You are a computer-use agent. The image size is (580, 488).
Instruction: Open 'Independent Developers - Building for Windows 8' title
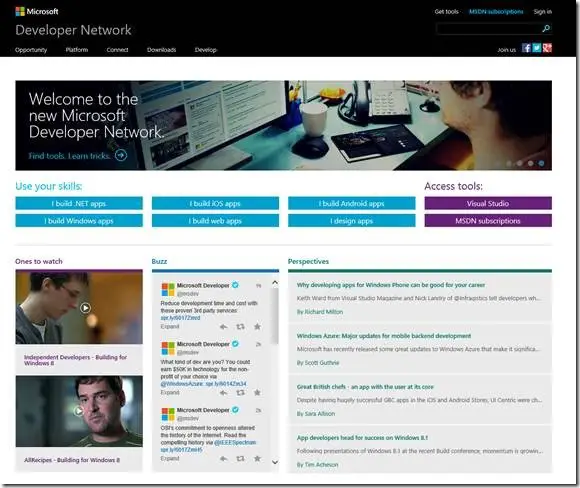[x=75, y=360]
